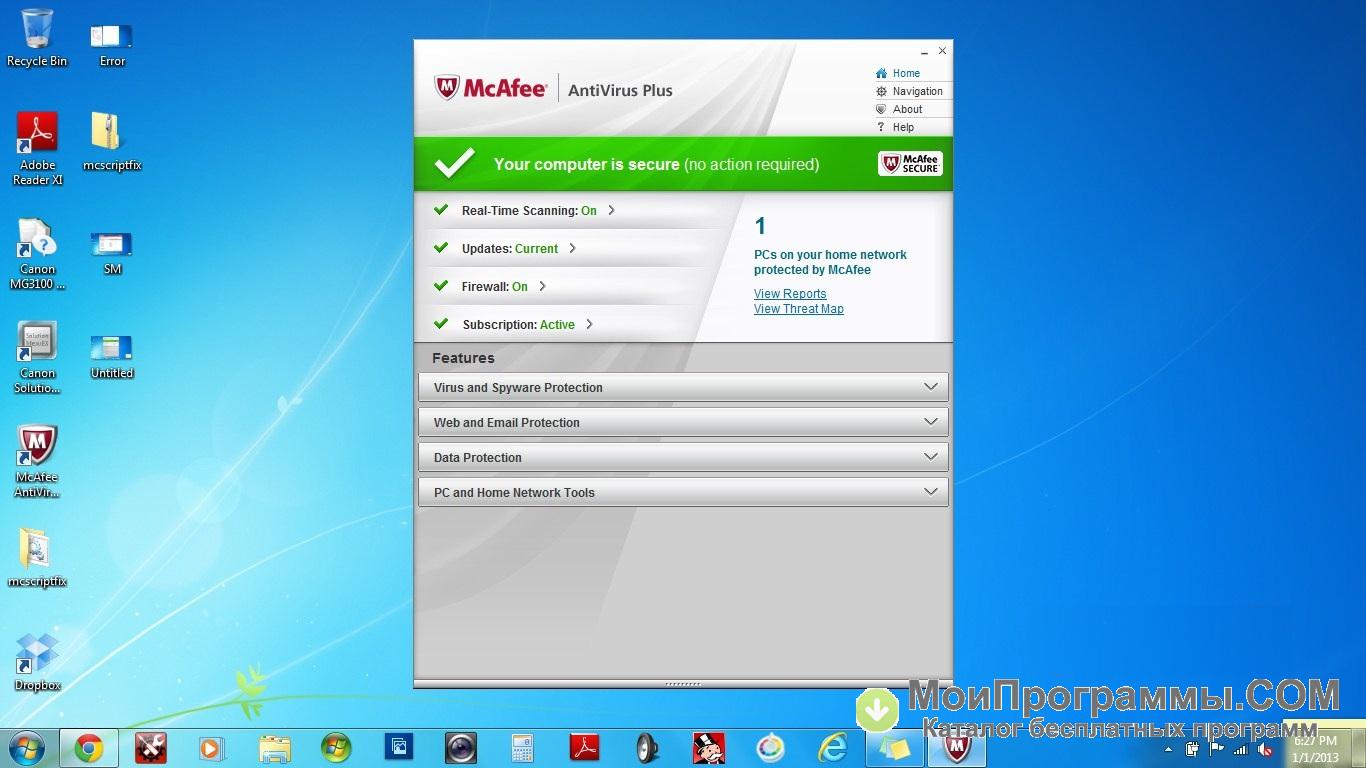The width and height of the screenshot is (1366, 768).
Task: Expand PC and Home Network Tools section
Action: (x=683, y=492)
